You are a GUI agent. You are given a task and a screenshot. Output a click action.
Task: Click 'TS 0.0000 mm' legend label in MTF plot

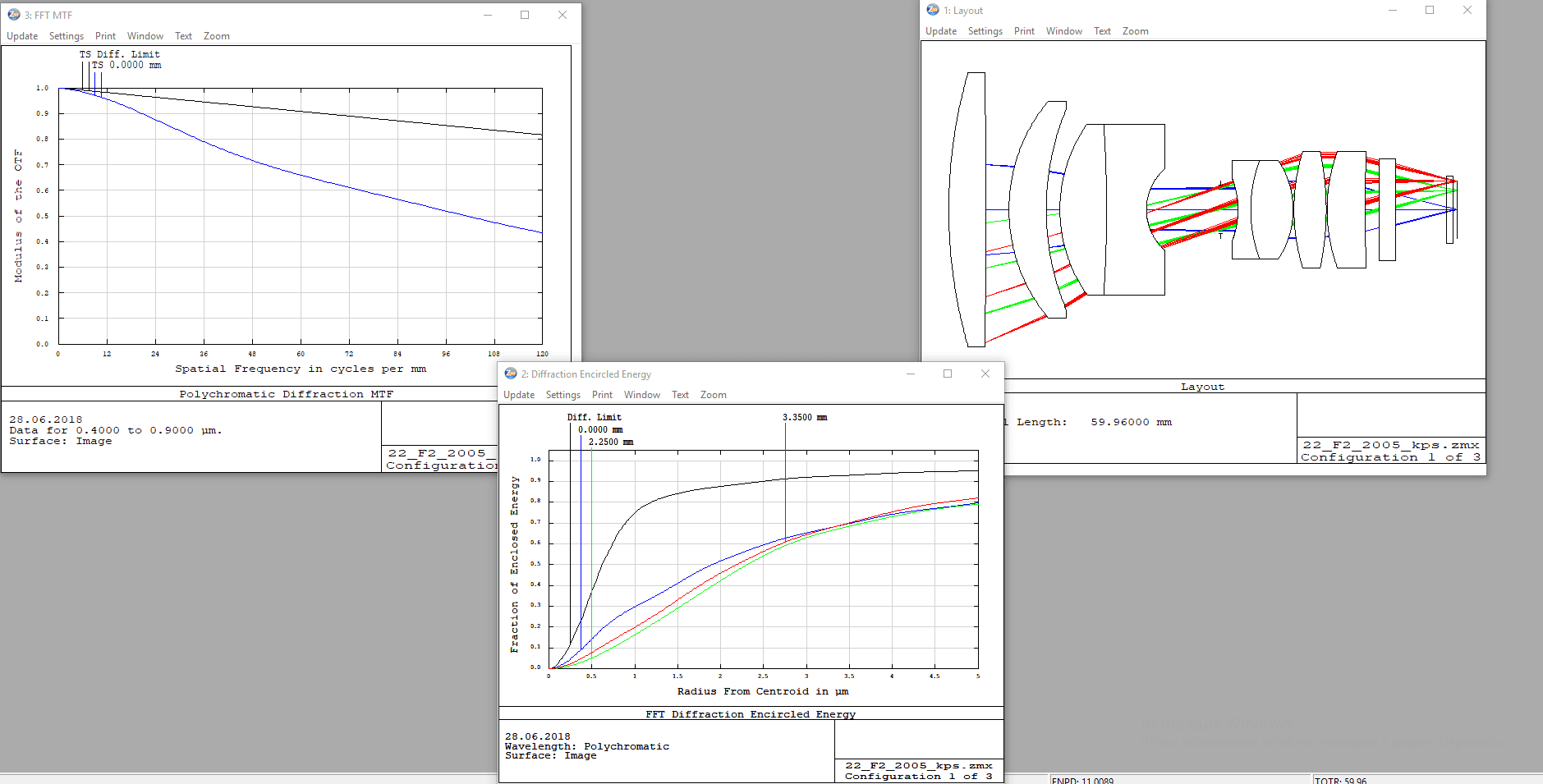[126, 65]
